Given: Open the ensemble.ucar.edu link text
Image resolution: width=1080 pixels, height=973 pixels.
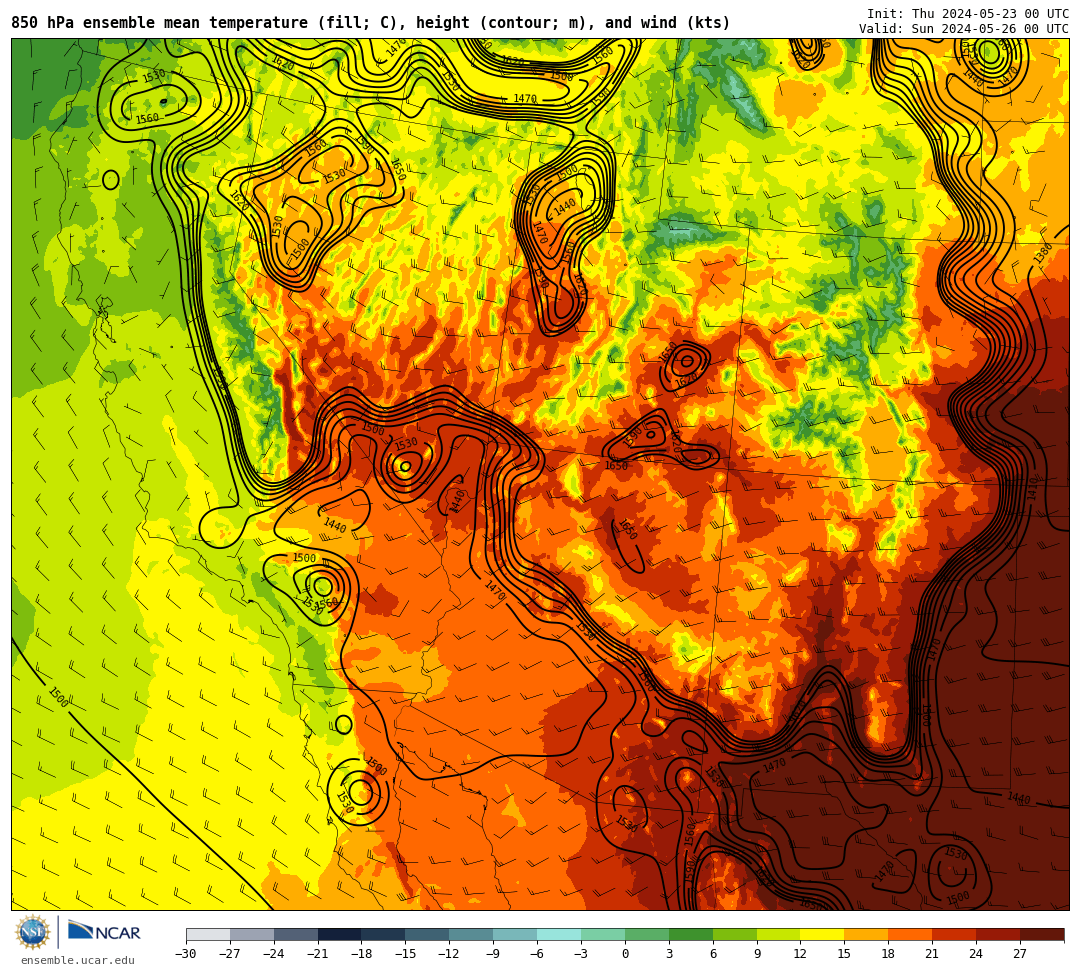Looking at the screenshot, I should click(77, 960).
